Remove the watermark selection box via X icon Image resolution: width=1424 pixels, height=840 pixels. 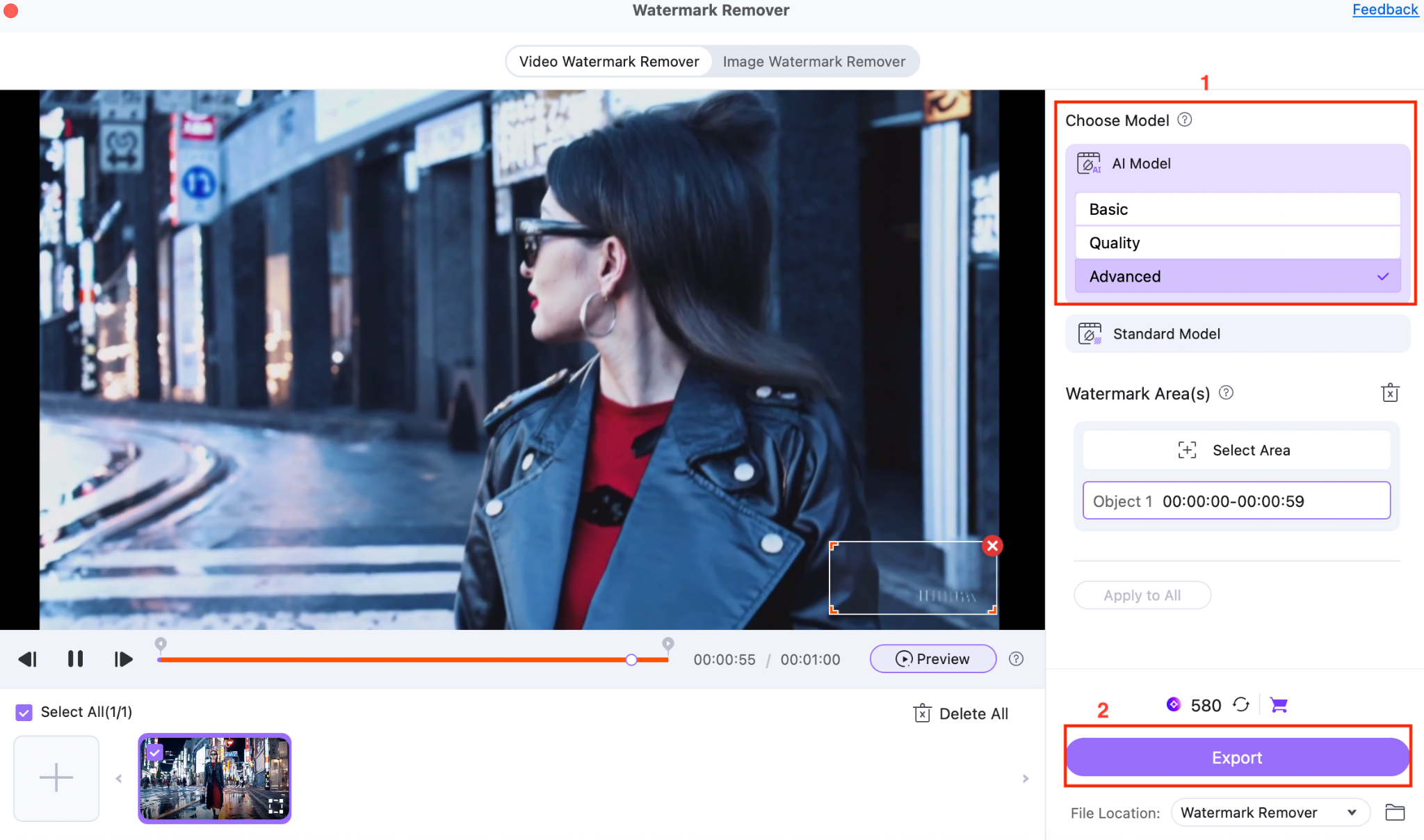coord(993,545)
